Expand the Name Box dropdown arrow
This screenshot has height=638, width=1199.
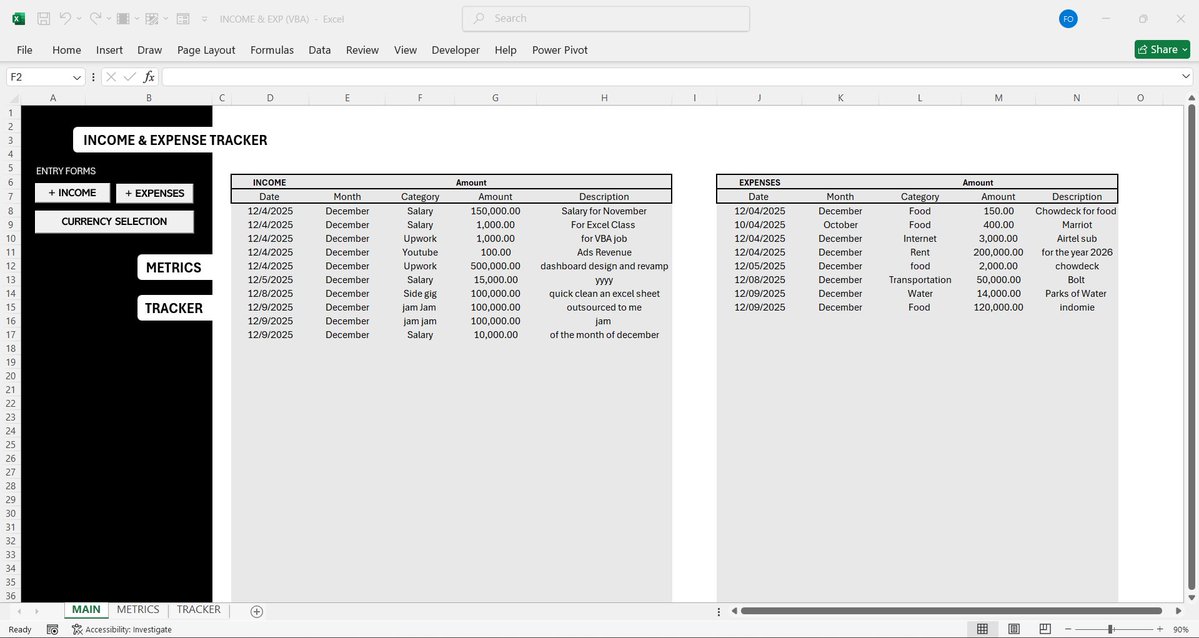click(76, 77)
